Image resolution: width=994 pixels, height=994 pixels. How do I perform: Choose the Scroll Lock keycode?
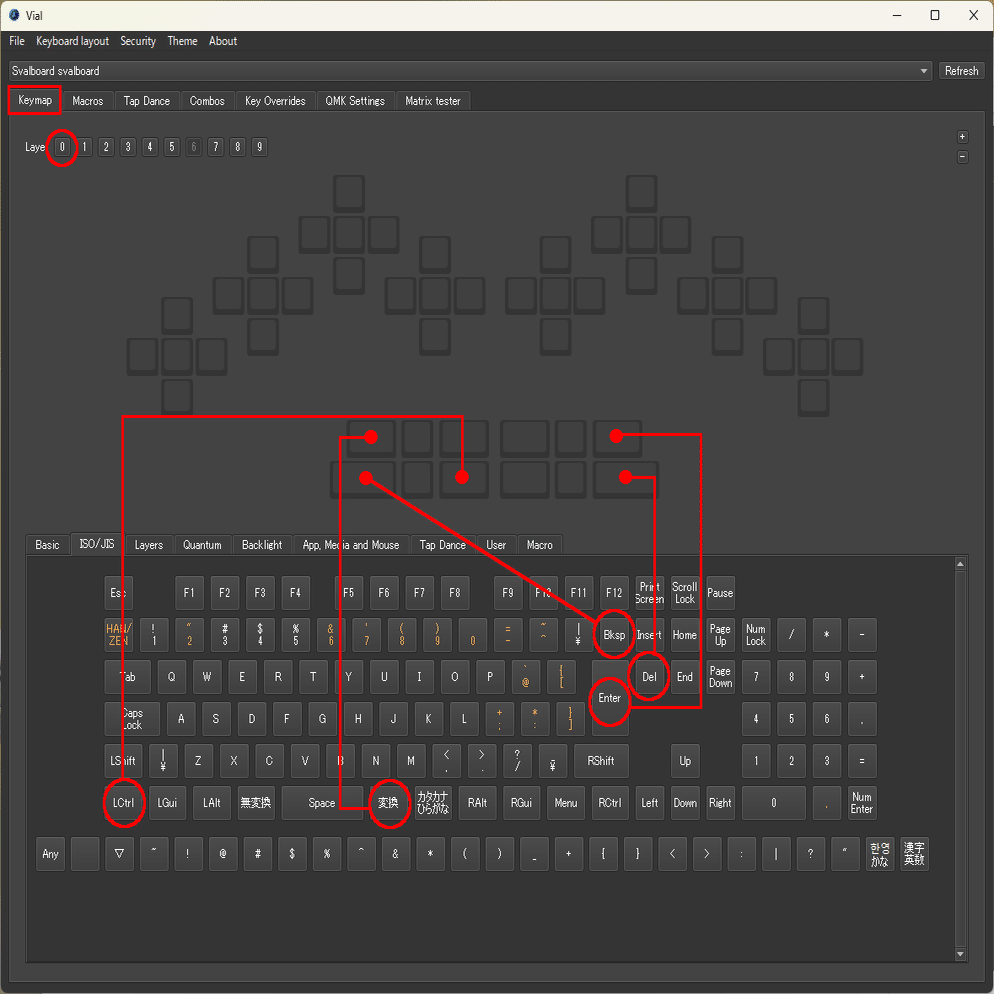tap(685, 593)
